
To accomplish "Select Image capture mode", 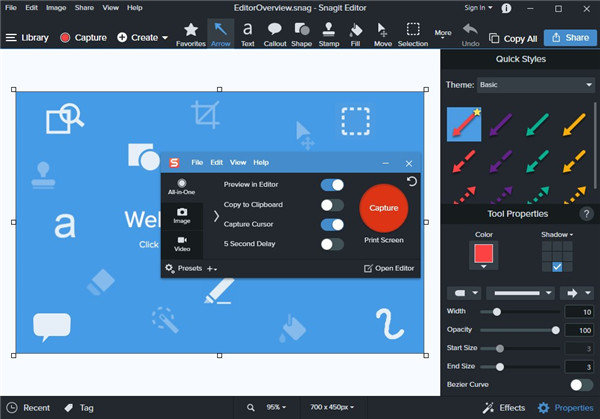I will (182, 216).
